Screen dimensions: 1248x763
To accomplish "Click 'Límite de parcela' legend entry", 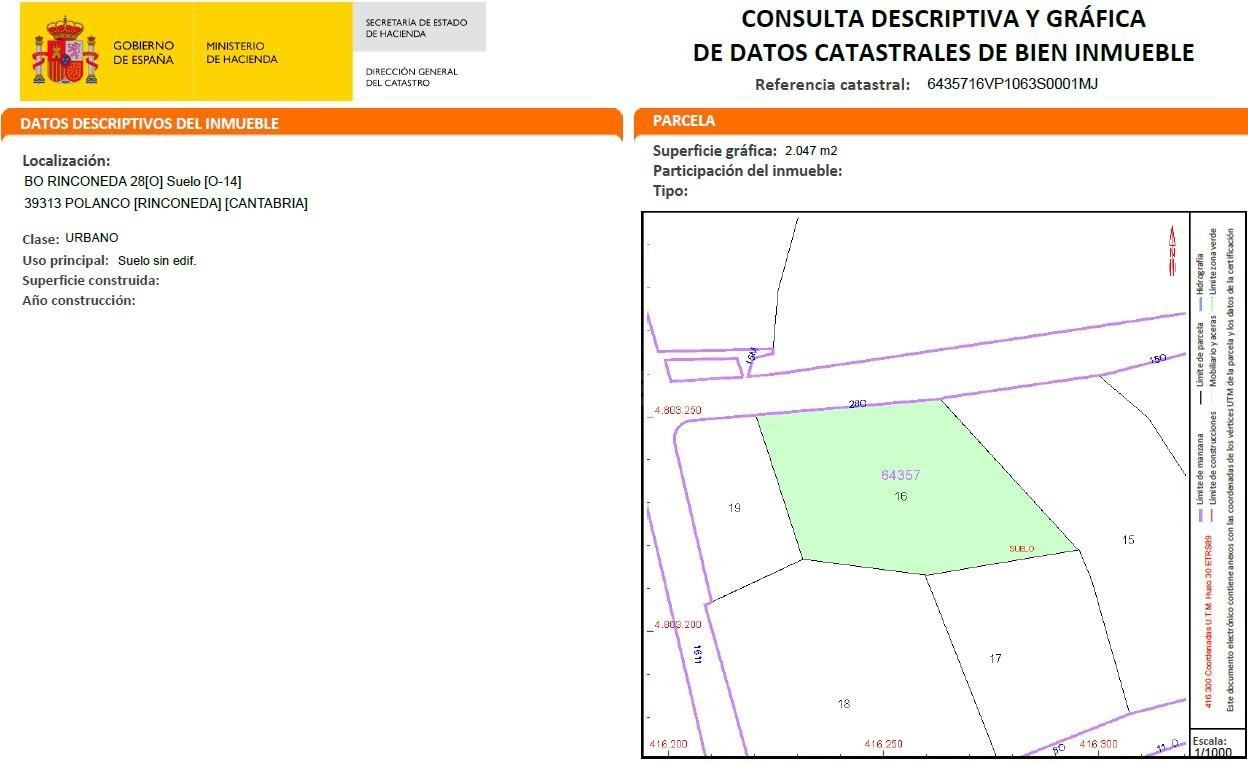I will pyautogui.click(x=1200, y=362).
